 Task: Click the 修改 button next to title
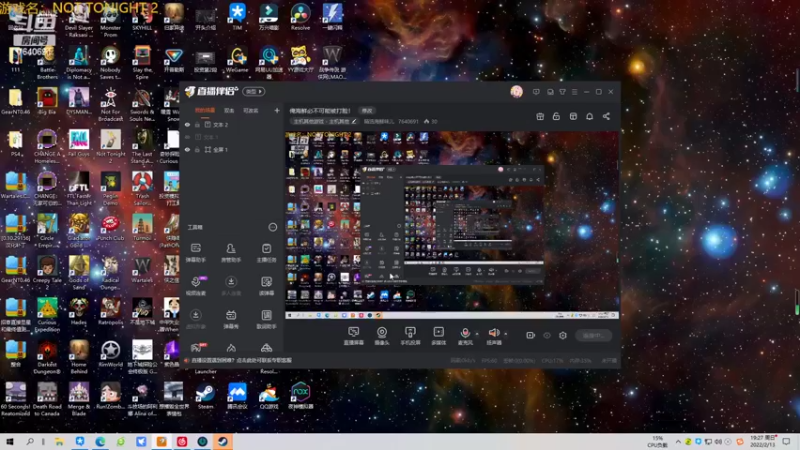pos(367,111)
